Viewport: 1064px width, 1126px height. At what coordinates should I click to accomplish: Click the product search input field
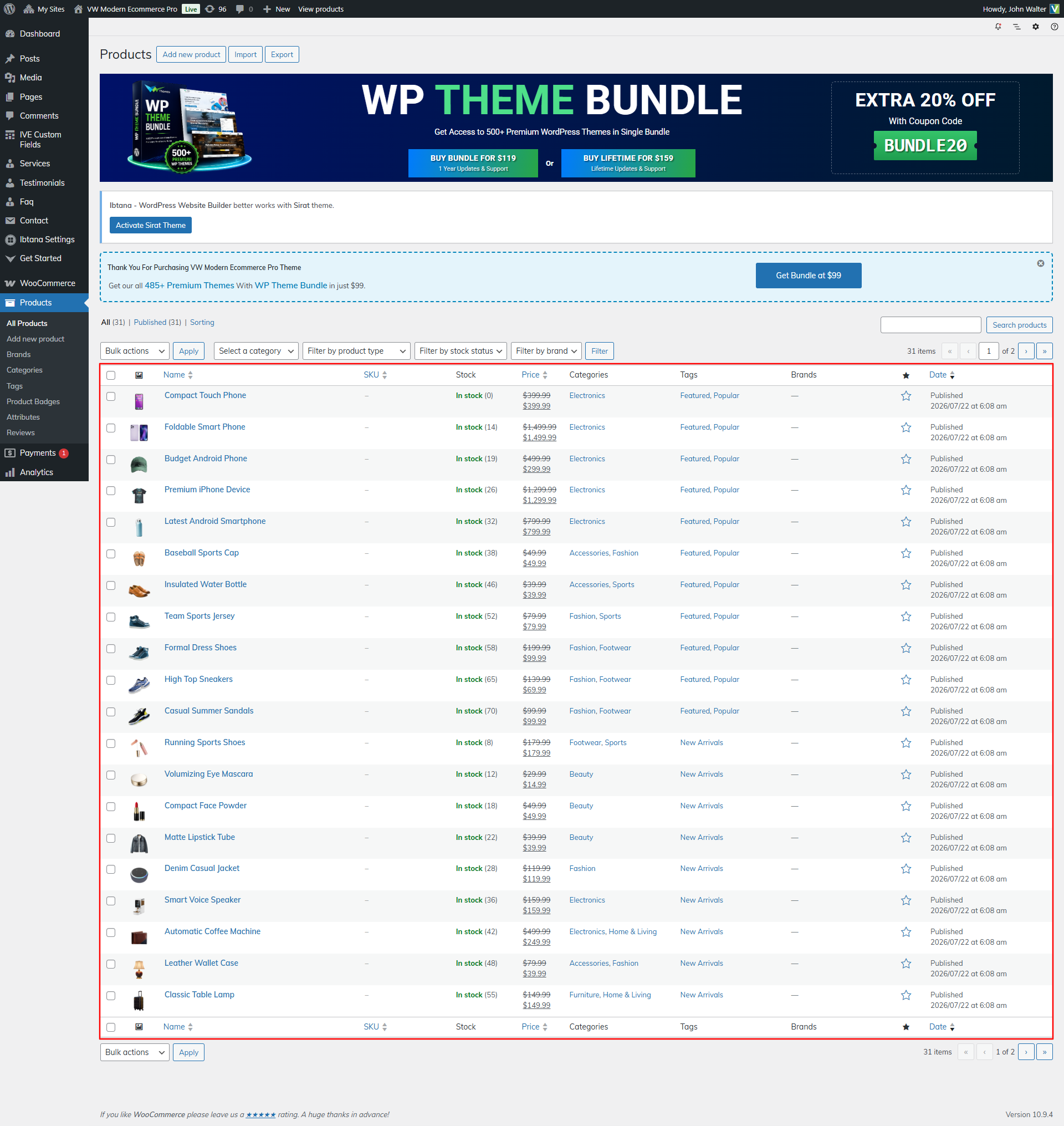930,325
